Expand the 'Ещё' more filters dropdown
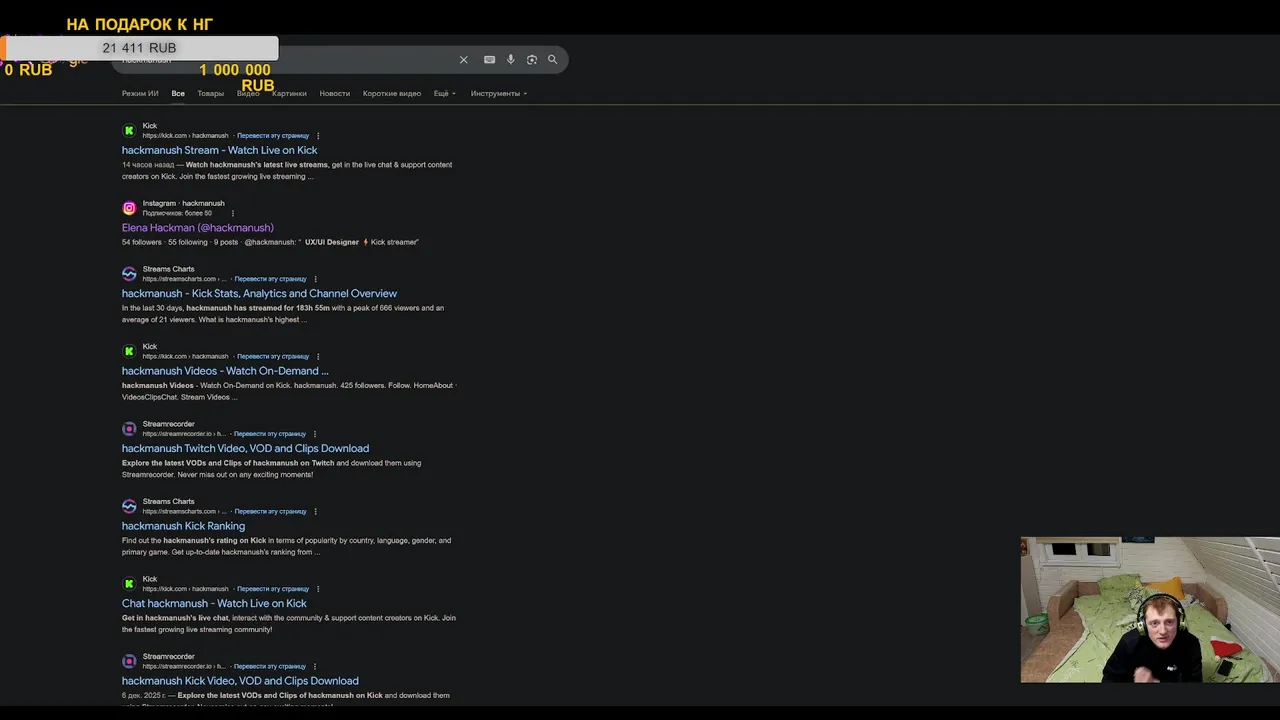The height and width of the screenshot is (720, 1280). click(444, 94)
